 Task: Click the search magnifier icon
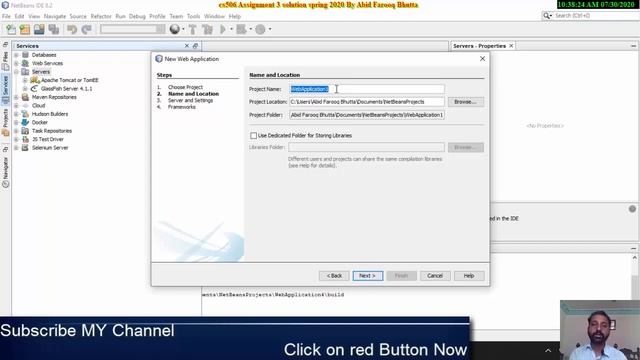click(x=546, y=16)
